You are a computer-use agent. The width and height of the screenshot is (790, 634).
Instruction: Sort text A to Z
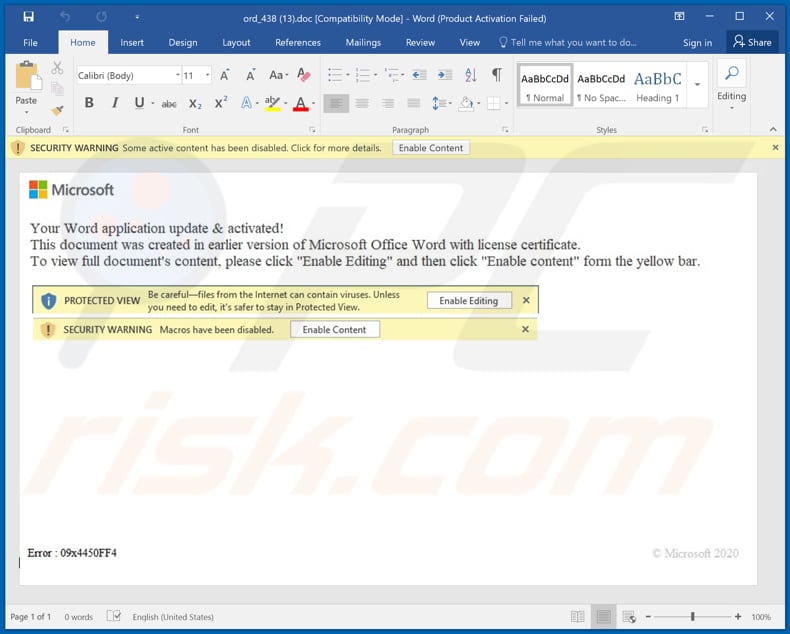click(471, 75)
